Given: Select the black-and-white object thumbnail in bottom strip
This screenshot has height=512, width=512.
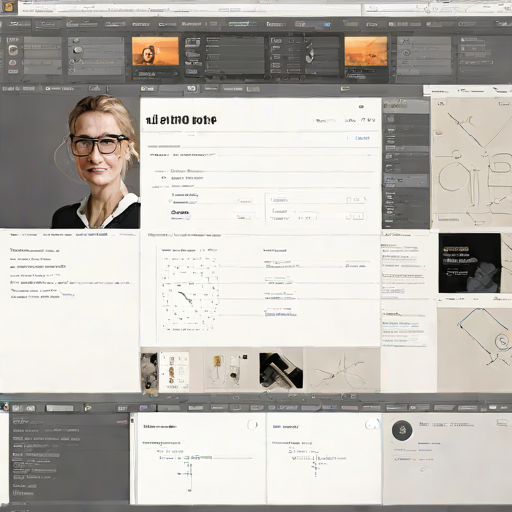Looking at the screenshot, I should (x=281, y=371).
